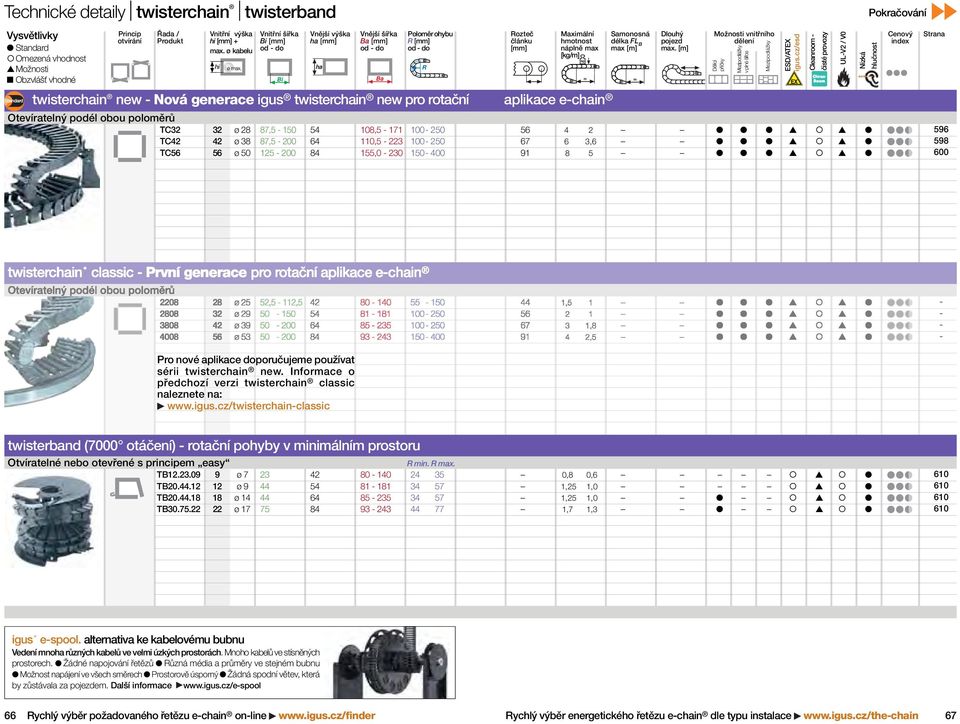The height and width of the screenshot is (724, 960).
Task: Click the square opening icon in twisterchain new section
Action: [x=130, y=147]
